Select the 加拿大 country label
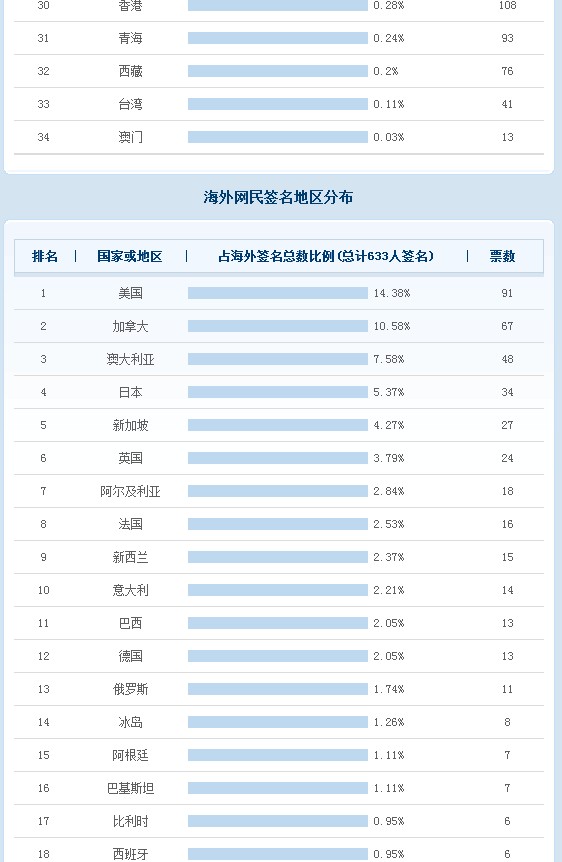562x862 pixels. [130, 326]
